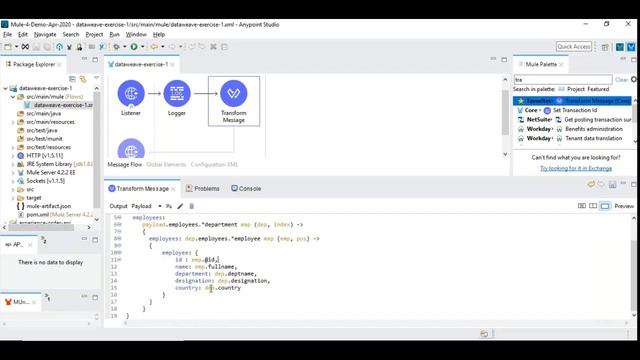Expand the HTTP [v1.5.11] node
This screenshot has height=360, width=640.
pos(13,156)
